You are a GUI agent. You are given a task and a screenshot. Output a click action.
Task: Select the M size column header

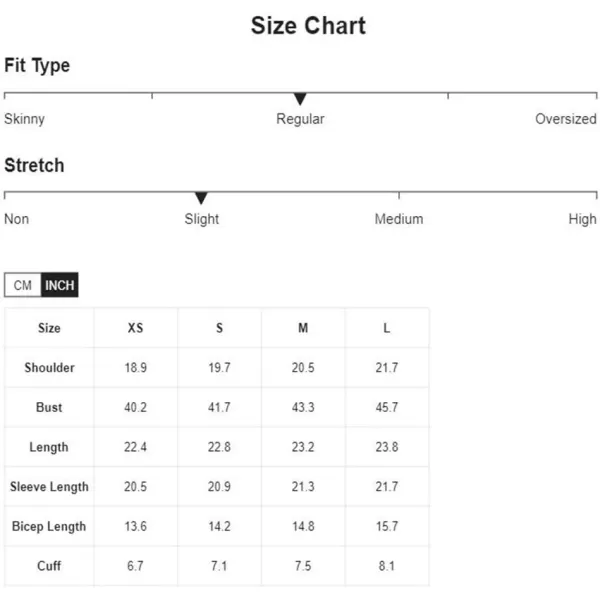point(303,328)
